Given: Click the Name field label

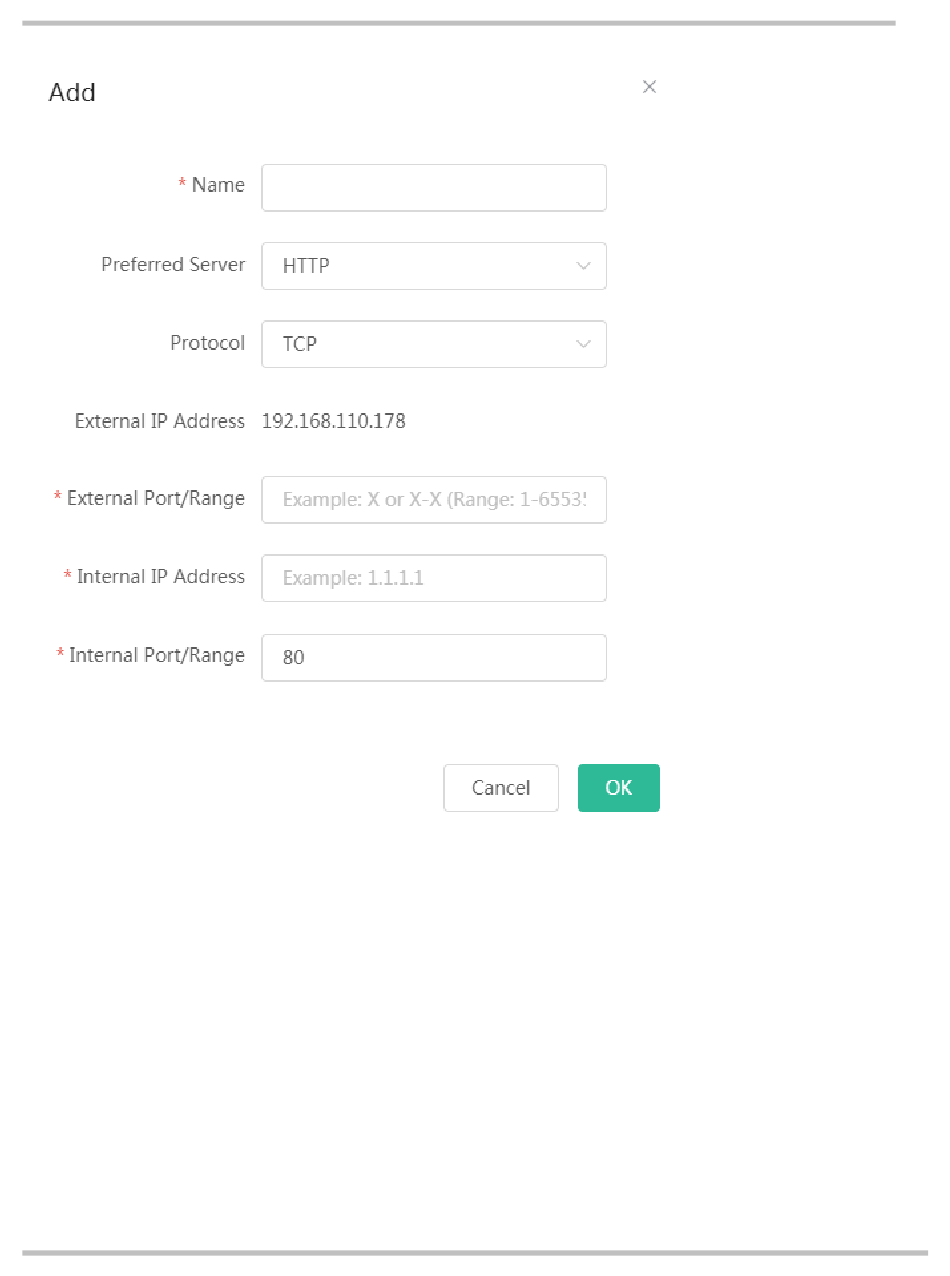Looking at the screenshot, I should 218,185.
